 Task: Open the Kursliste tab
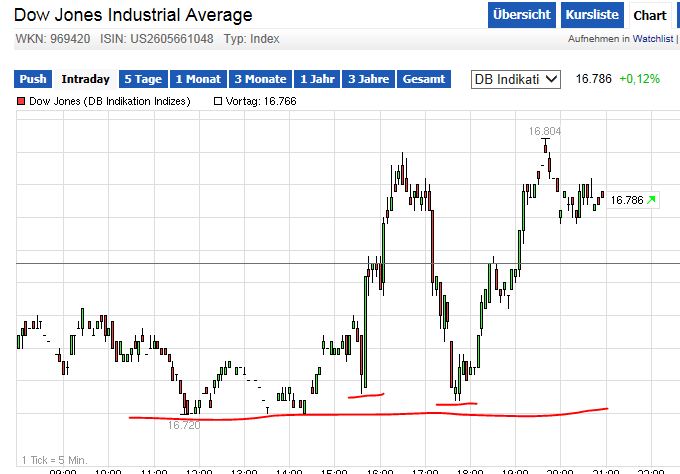pos(592,15)
